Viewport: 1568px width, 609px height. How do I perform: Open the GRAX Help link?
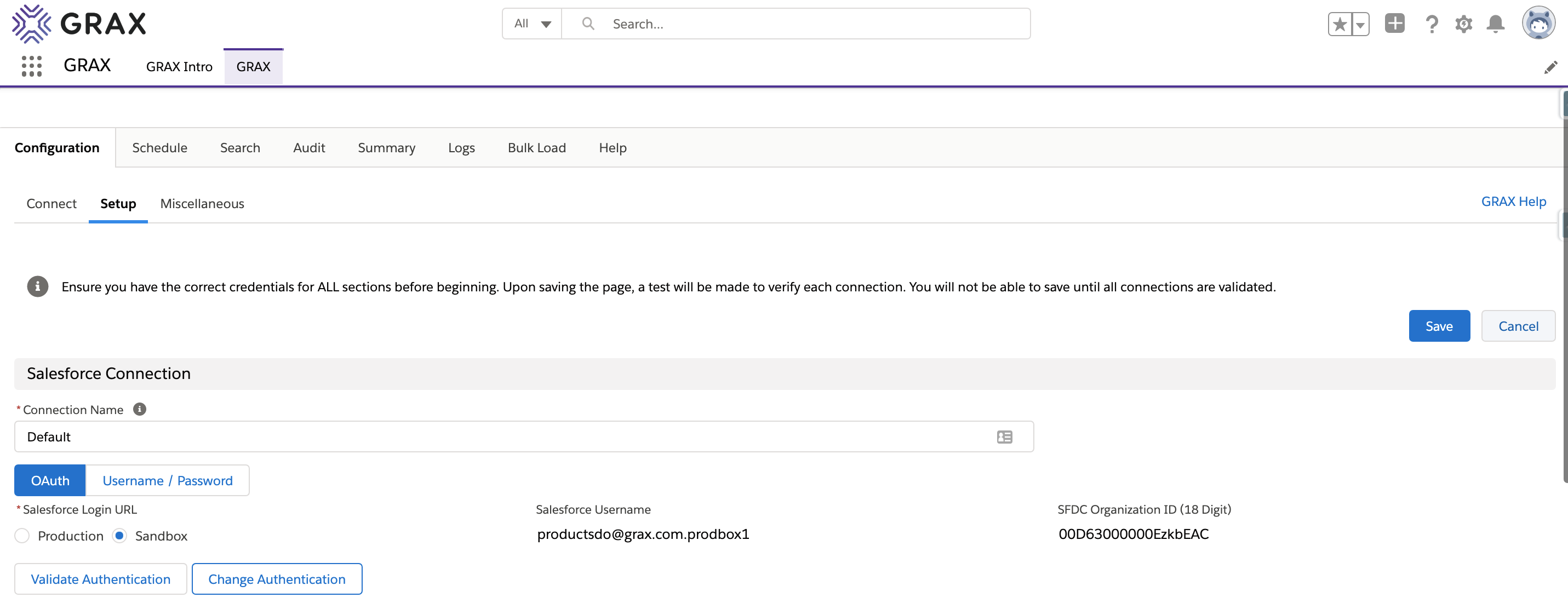click(x=1513, y=202)
